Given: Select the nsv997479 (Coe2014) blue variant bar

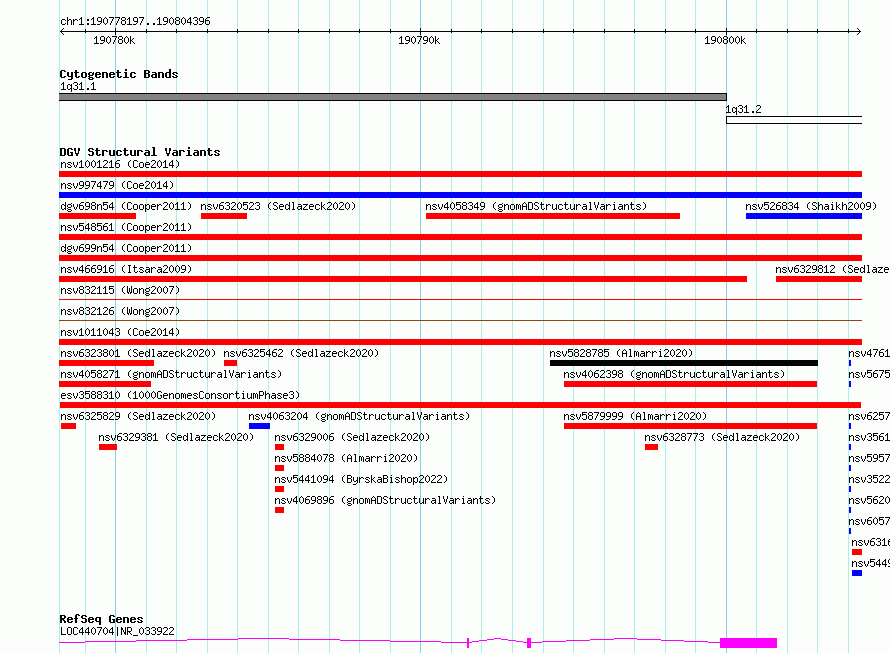Looking at the screenshot, I should click(460, 195).
